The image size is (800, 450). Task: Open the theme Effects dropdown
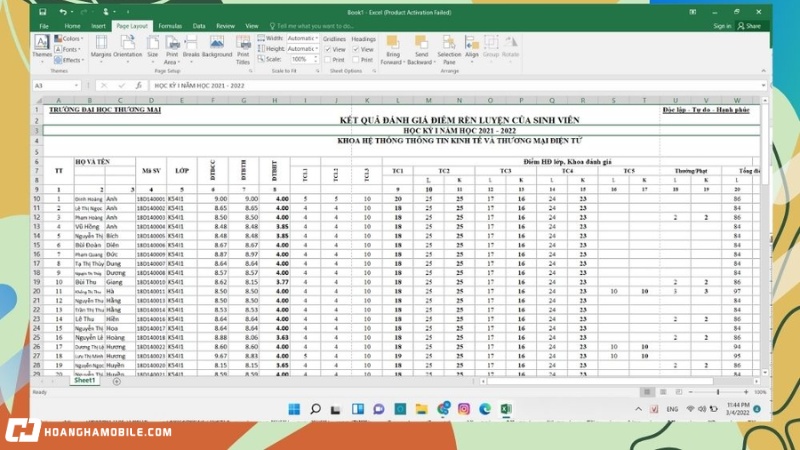click(69, 60)
